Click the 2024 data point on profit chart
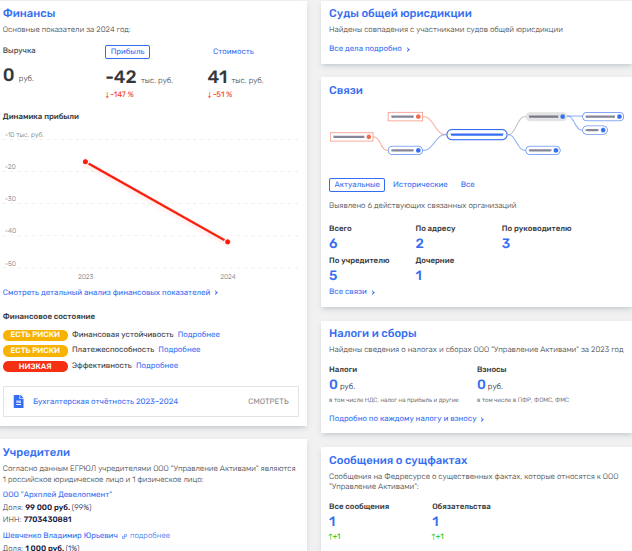 coord(228,242)
